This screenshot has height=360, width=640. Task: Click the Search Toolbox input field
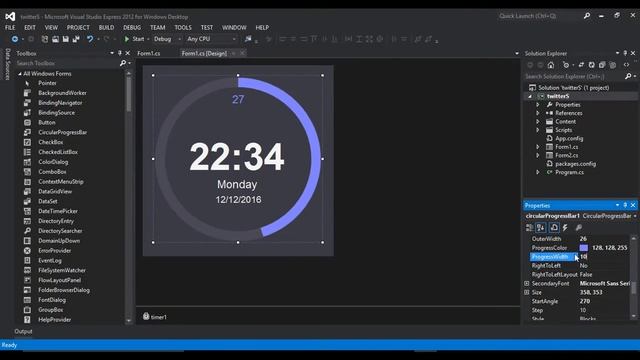[x=67, y=63]
